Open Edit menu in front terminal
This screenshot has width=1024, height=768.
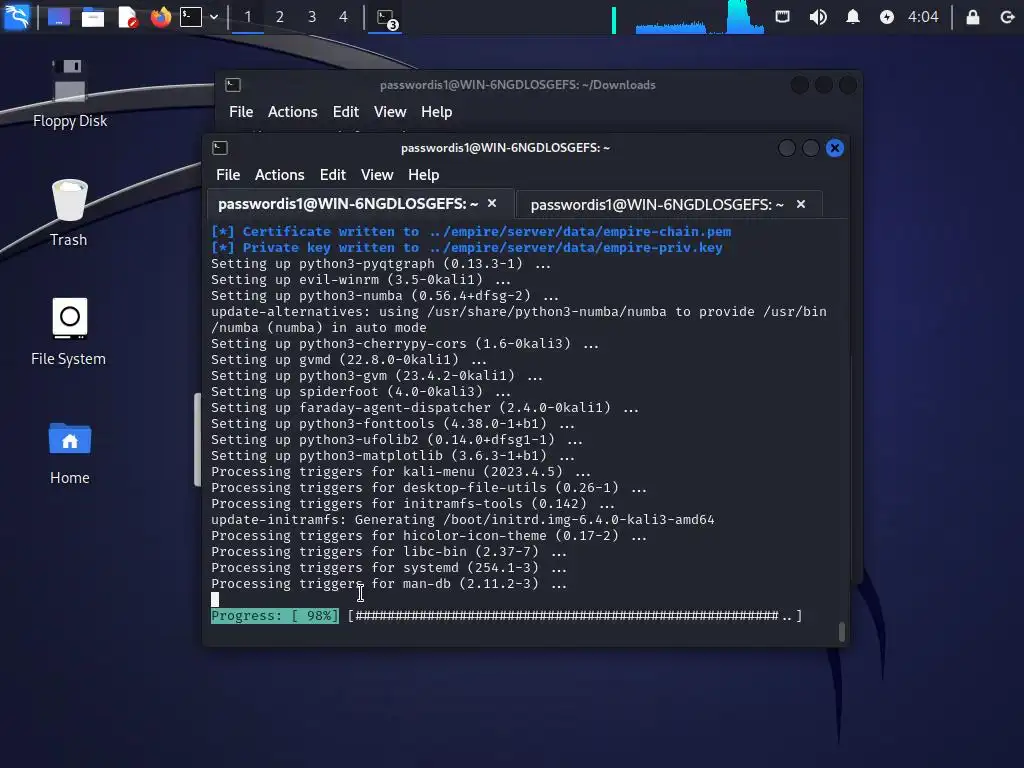tap(332, 175)
